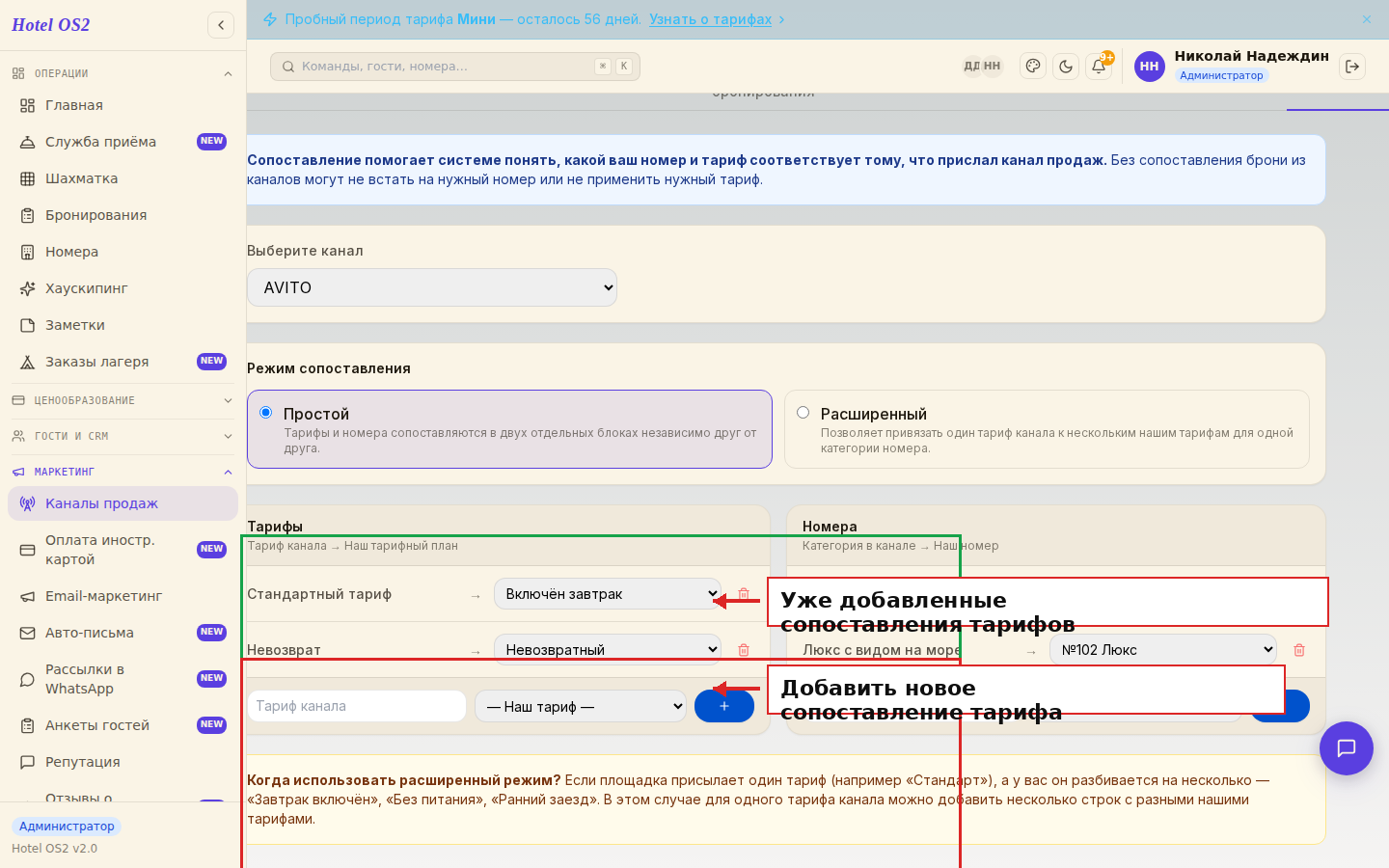Click the logout icon

pyautogui.click(x=1352, y=67)
